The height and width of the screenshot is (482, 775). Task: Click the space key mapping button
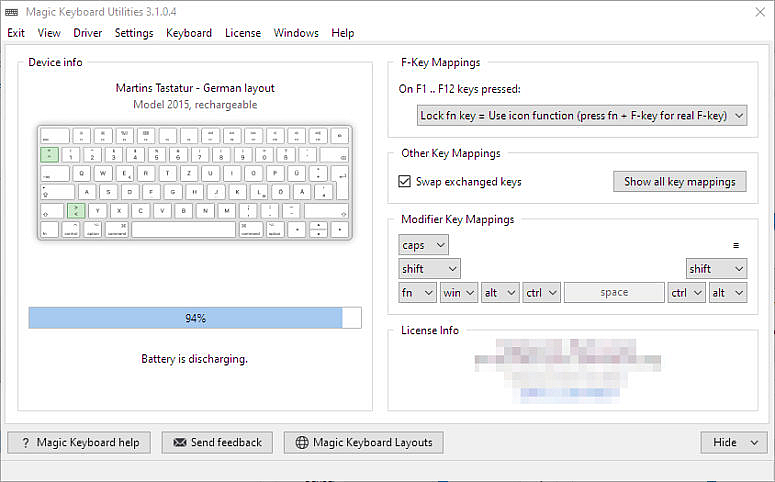[614, 293]
